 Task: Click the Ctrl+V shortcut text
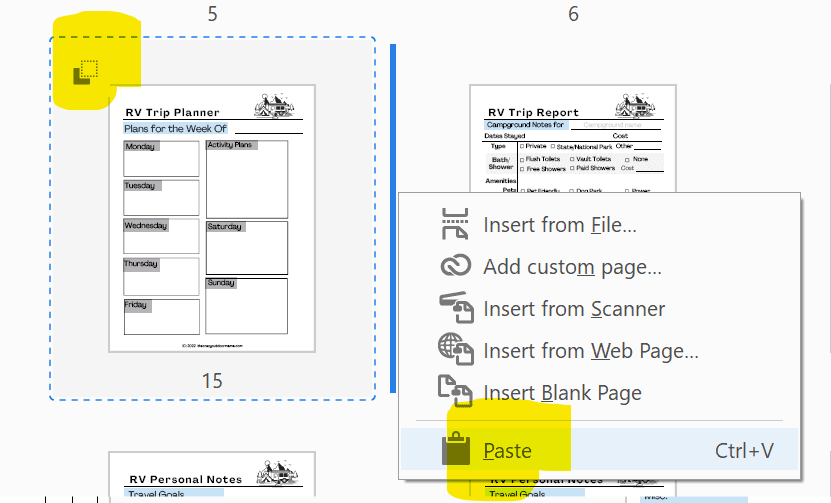pyautogui.click(x=744, y=451)
